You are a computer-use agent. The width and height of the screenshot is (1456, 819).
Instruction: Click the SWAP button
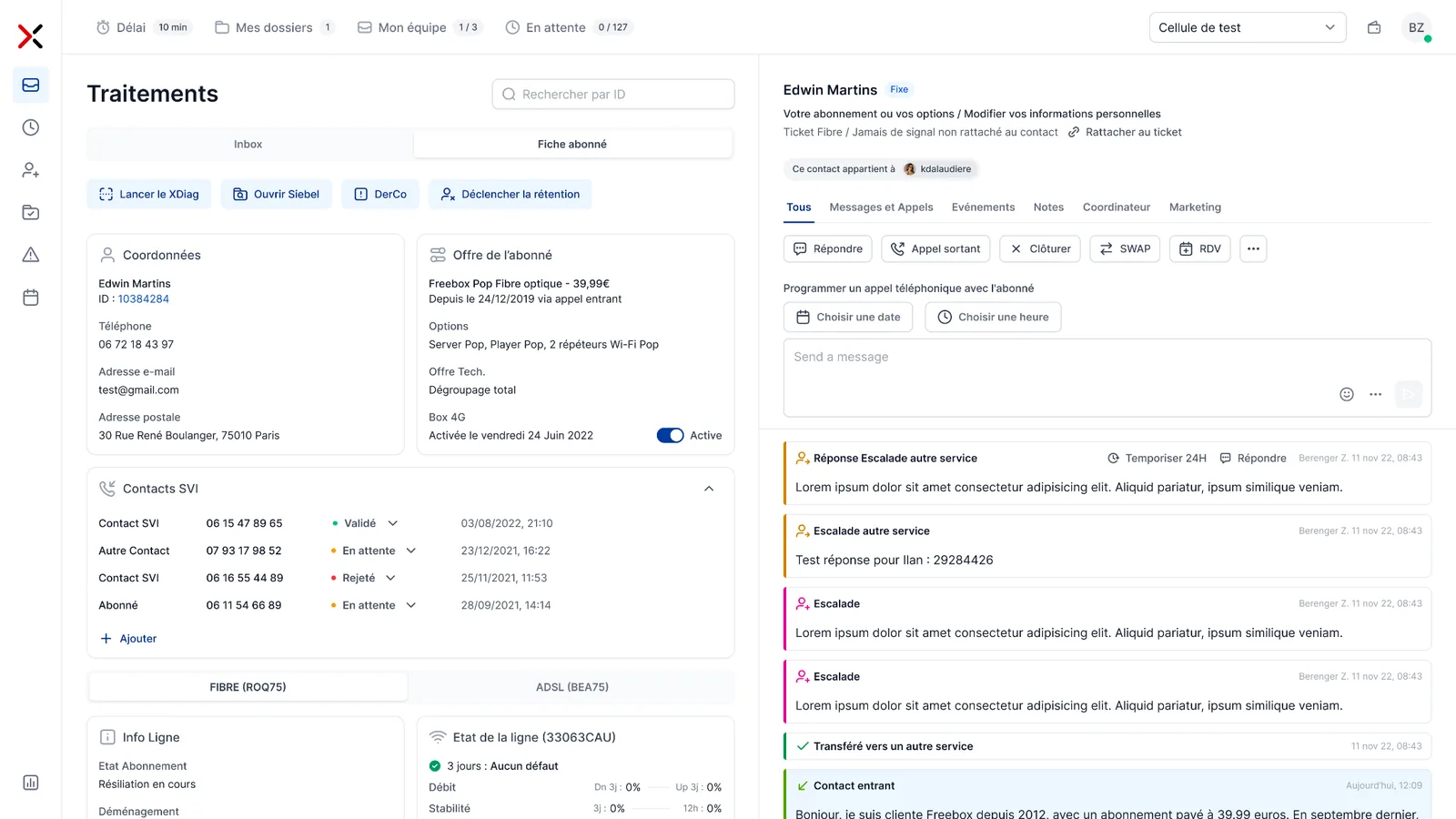click(1125, 248)
